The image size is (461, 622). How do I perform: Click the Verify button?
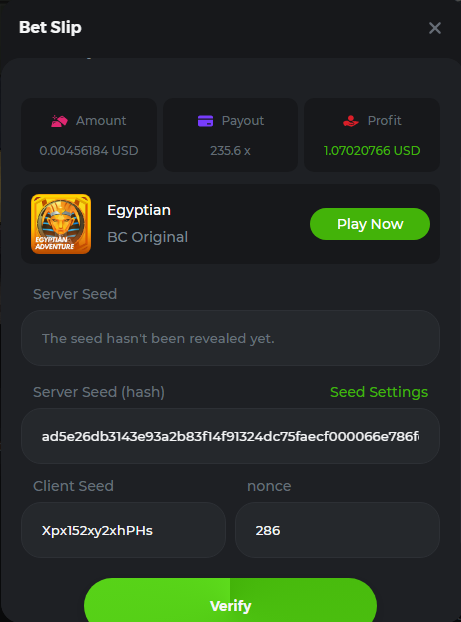click(x=230, y=600)
